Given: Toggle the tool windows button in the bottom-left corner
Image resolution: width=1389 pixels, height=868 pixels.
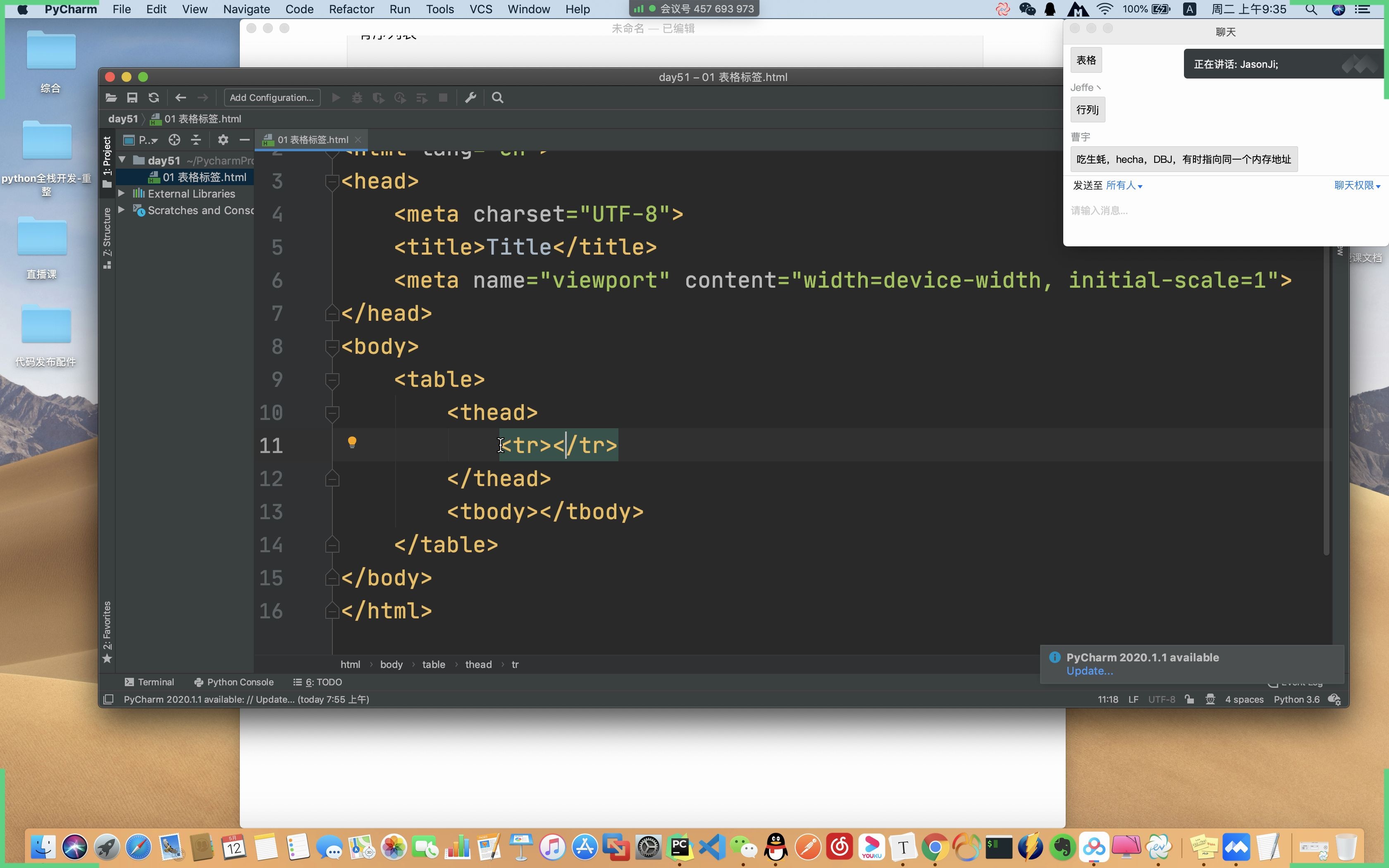Looking at the screenshot, I should 108,699.
